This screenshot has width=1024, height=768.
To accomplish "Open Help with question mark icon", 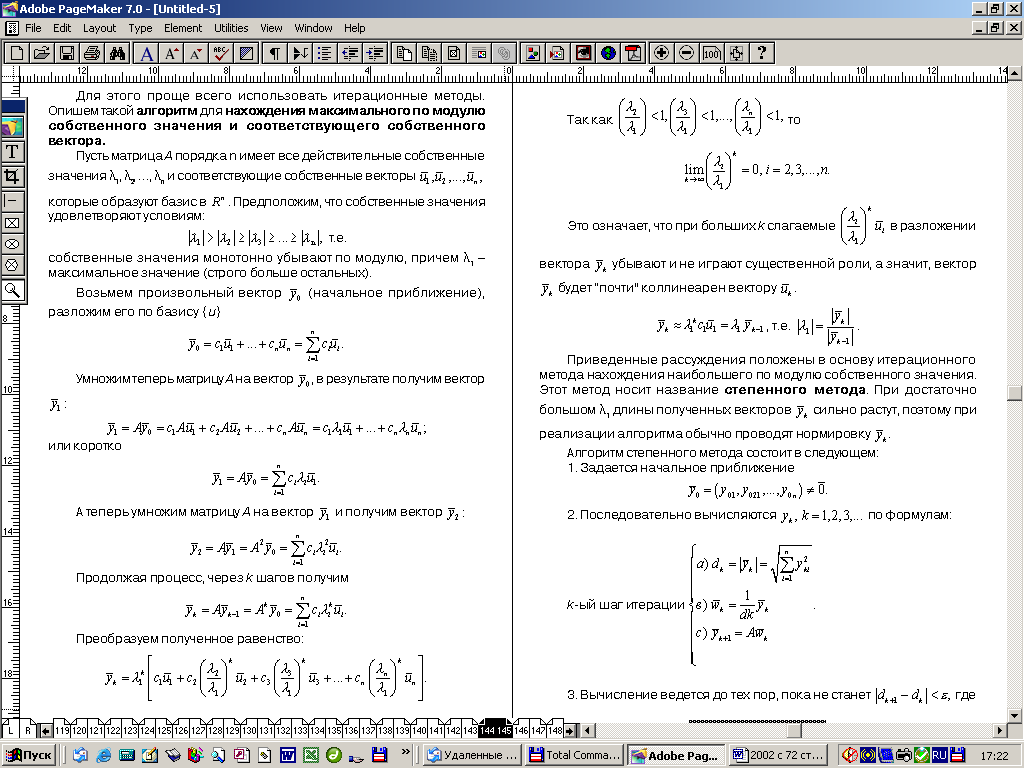I will 761,53.
